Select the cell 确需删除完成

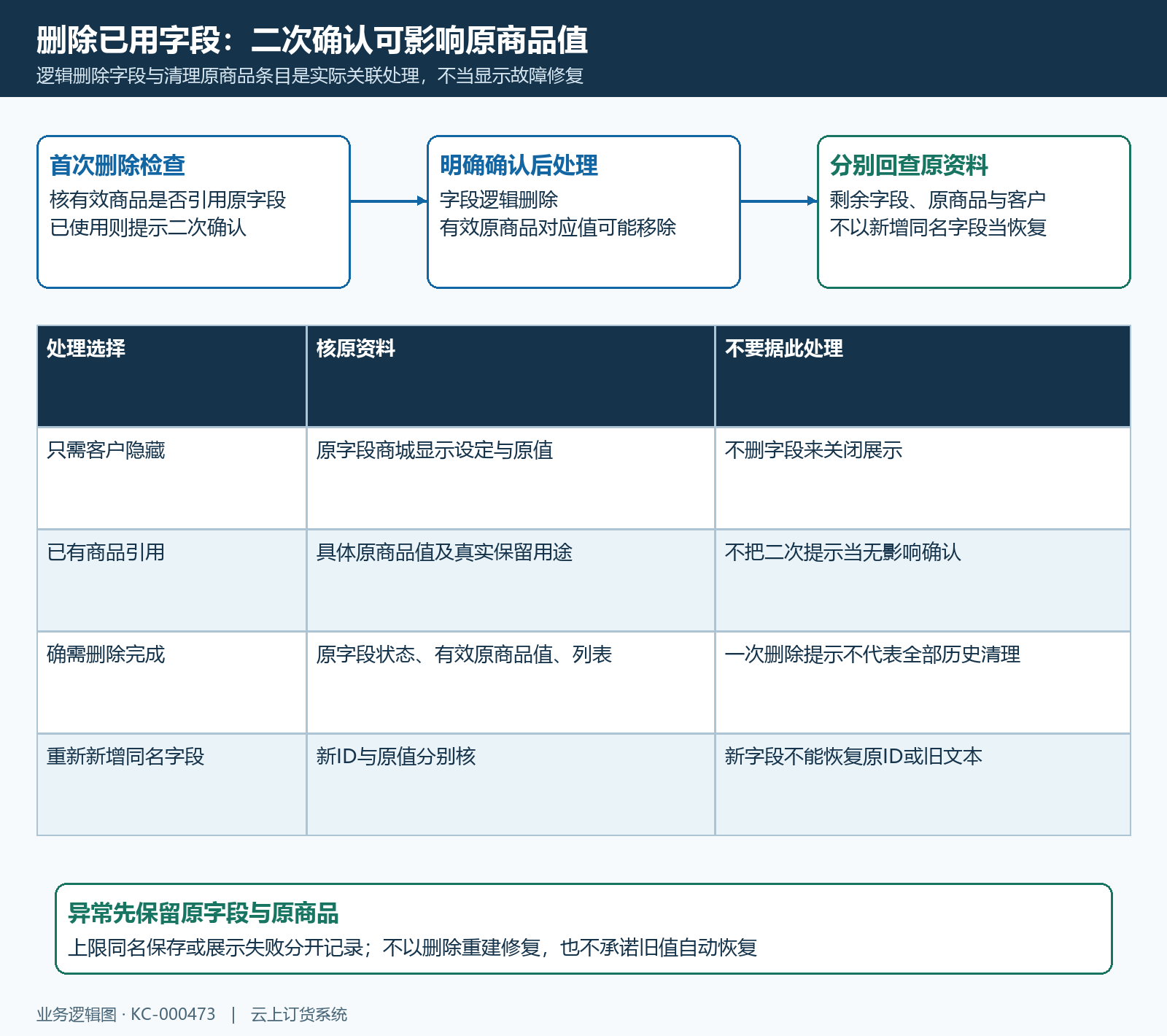(x=171, y=682)
